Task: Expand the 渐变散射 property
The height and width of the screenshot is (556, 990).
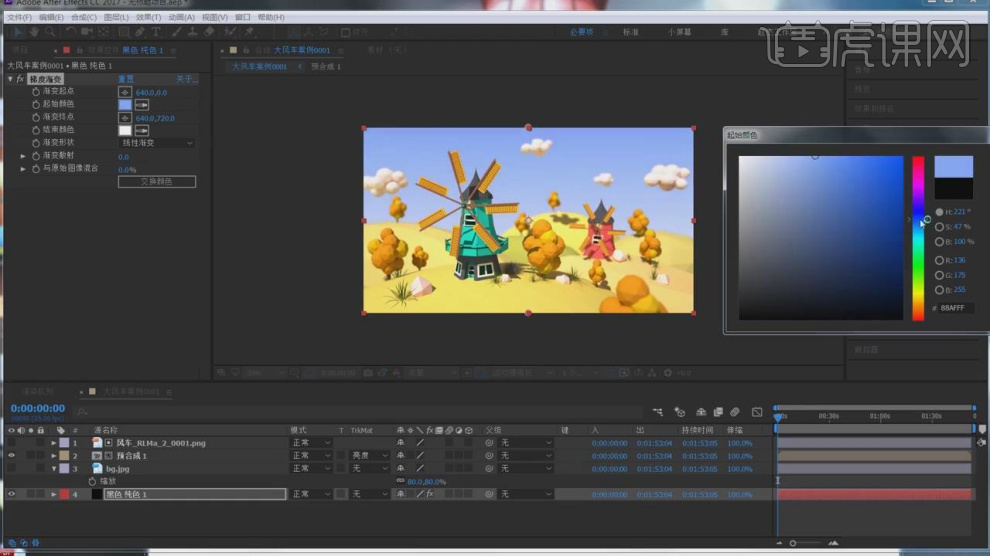Action: pos(24,156)
